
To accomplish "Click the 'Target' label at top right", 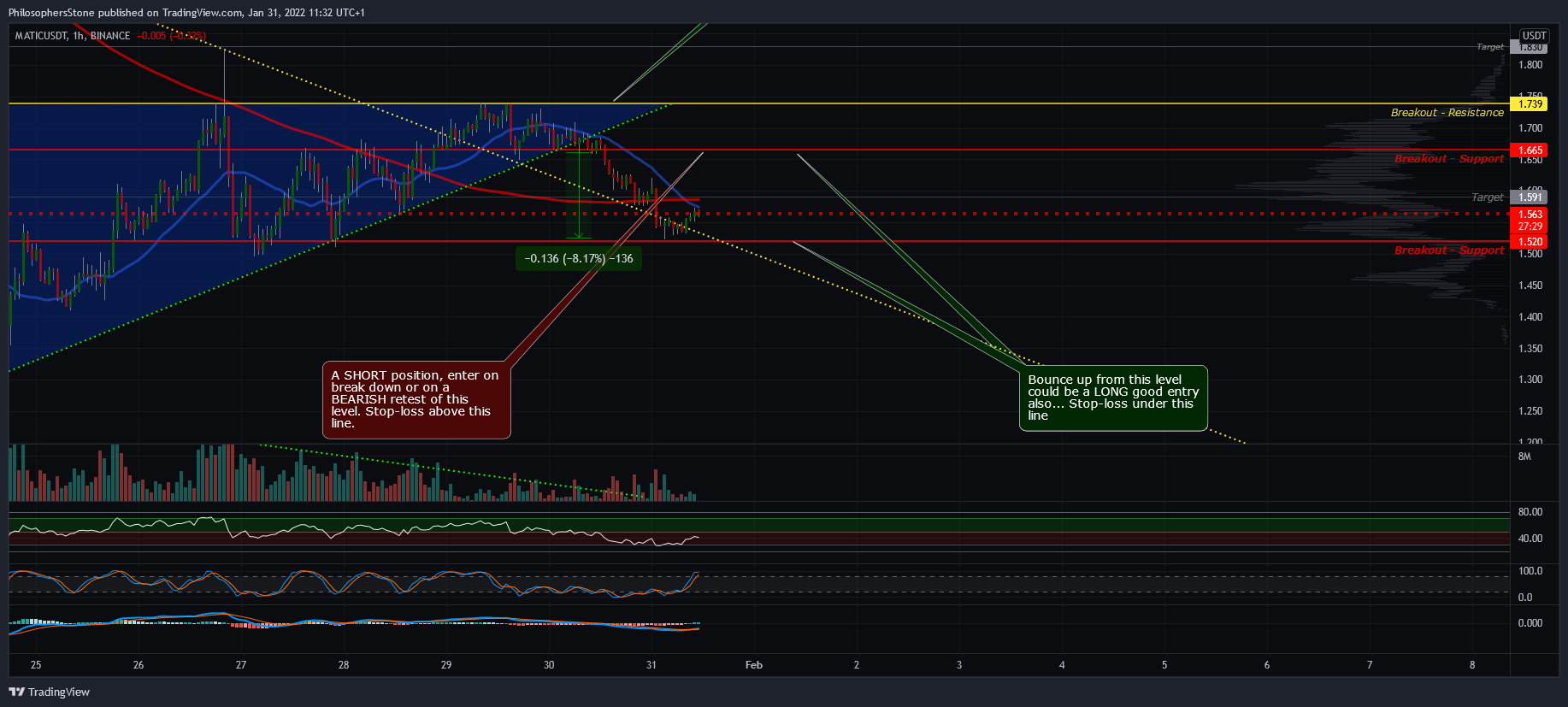I will point(1489,47).
